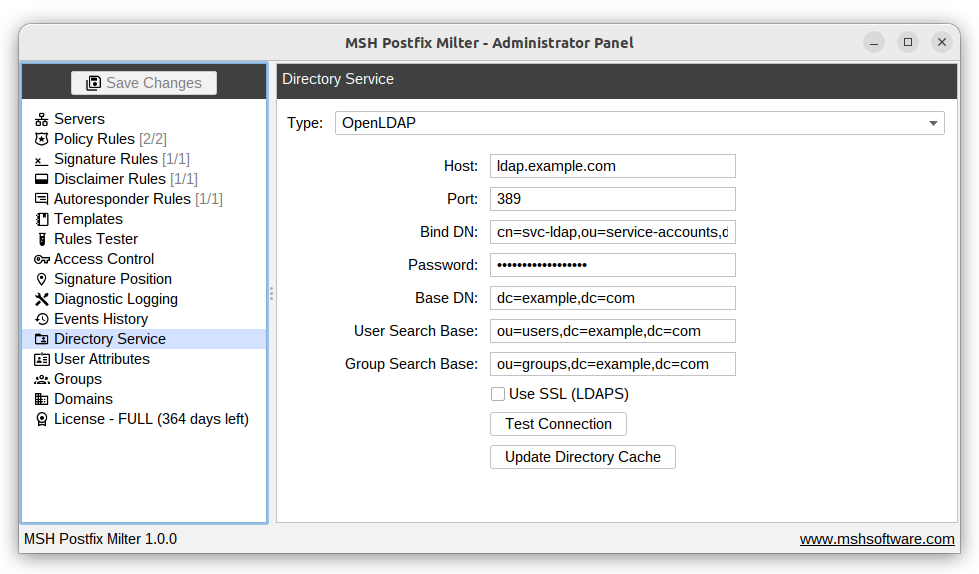Image resolution: width=979 pixels, height=574 pixels.
Task: Open Signature Position settings
Action: click(144, 279)
